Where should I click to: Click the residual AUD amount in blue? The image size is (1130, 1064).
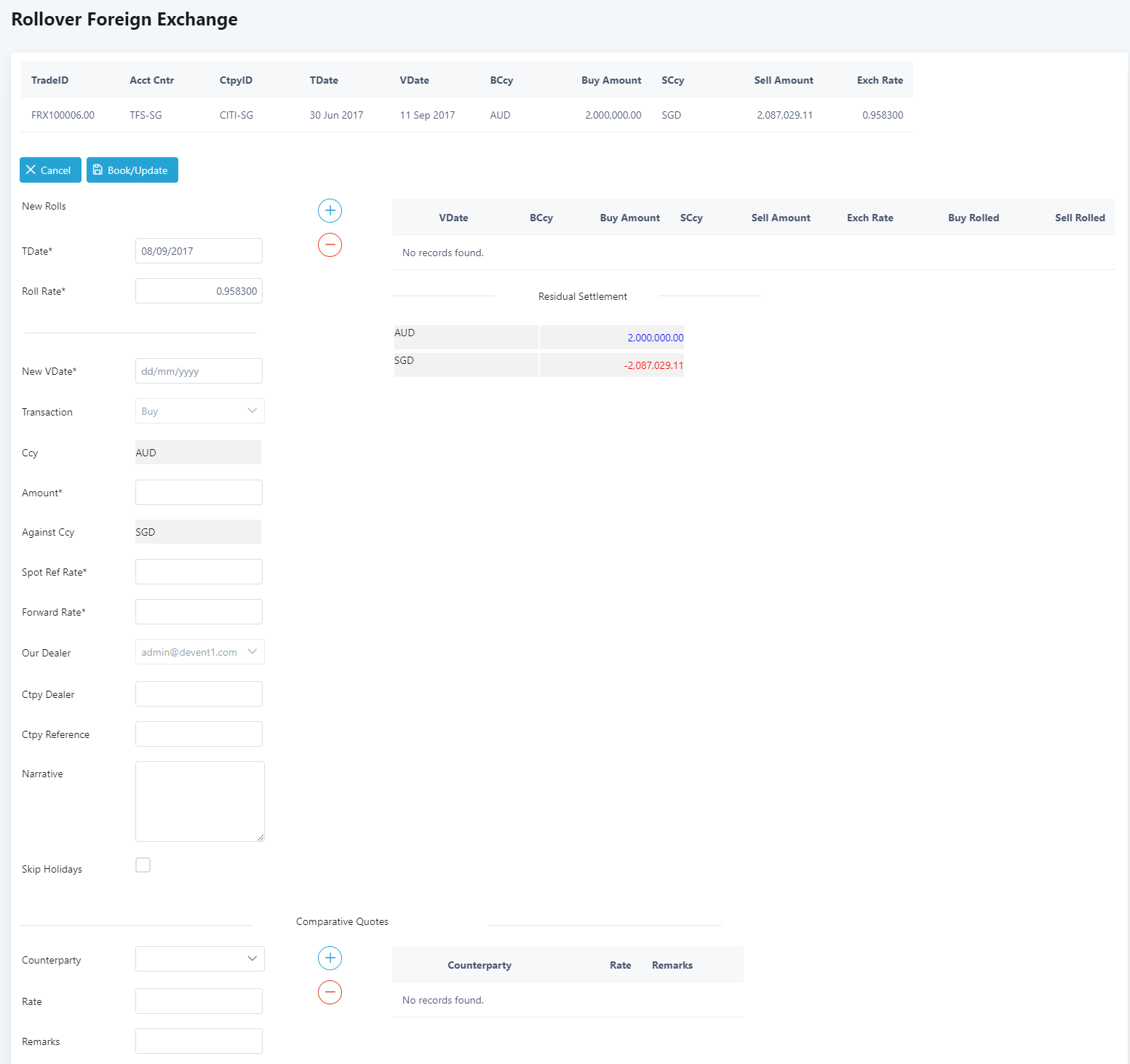point(656,338)
